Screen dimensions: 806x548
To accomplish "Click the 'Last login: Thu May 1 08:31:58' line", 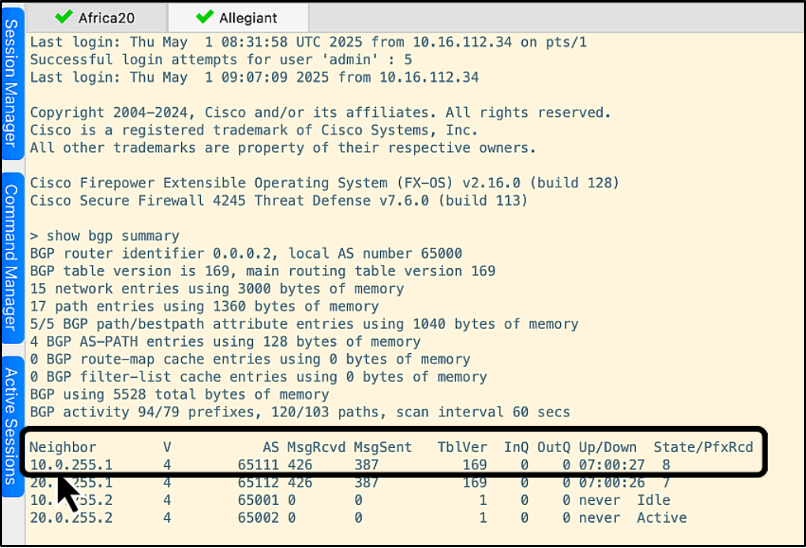I will click(x=308, y=42).
